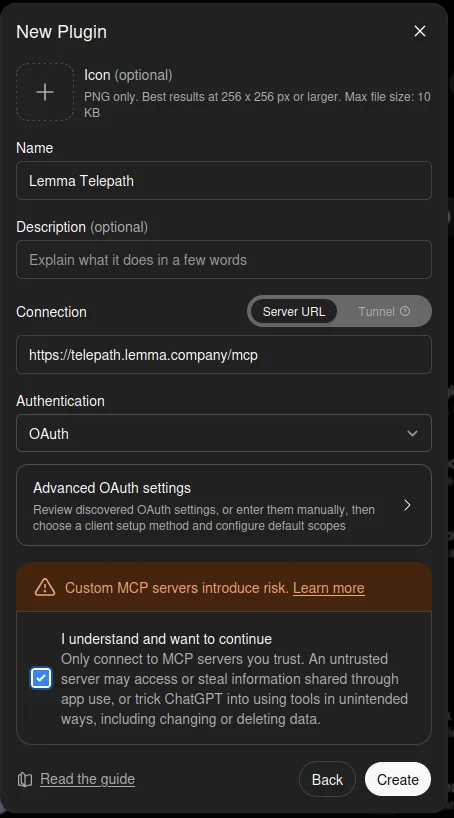Go Back to the previous step
Image resolution: width=454 pixels, height=818 pixels.
(327, 779)
